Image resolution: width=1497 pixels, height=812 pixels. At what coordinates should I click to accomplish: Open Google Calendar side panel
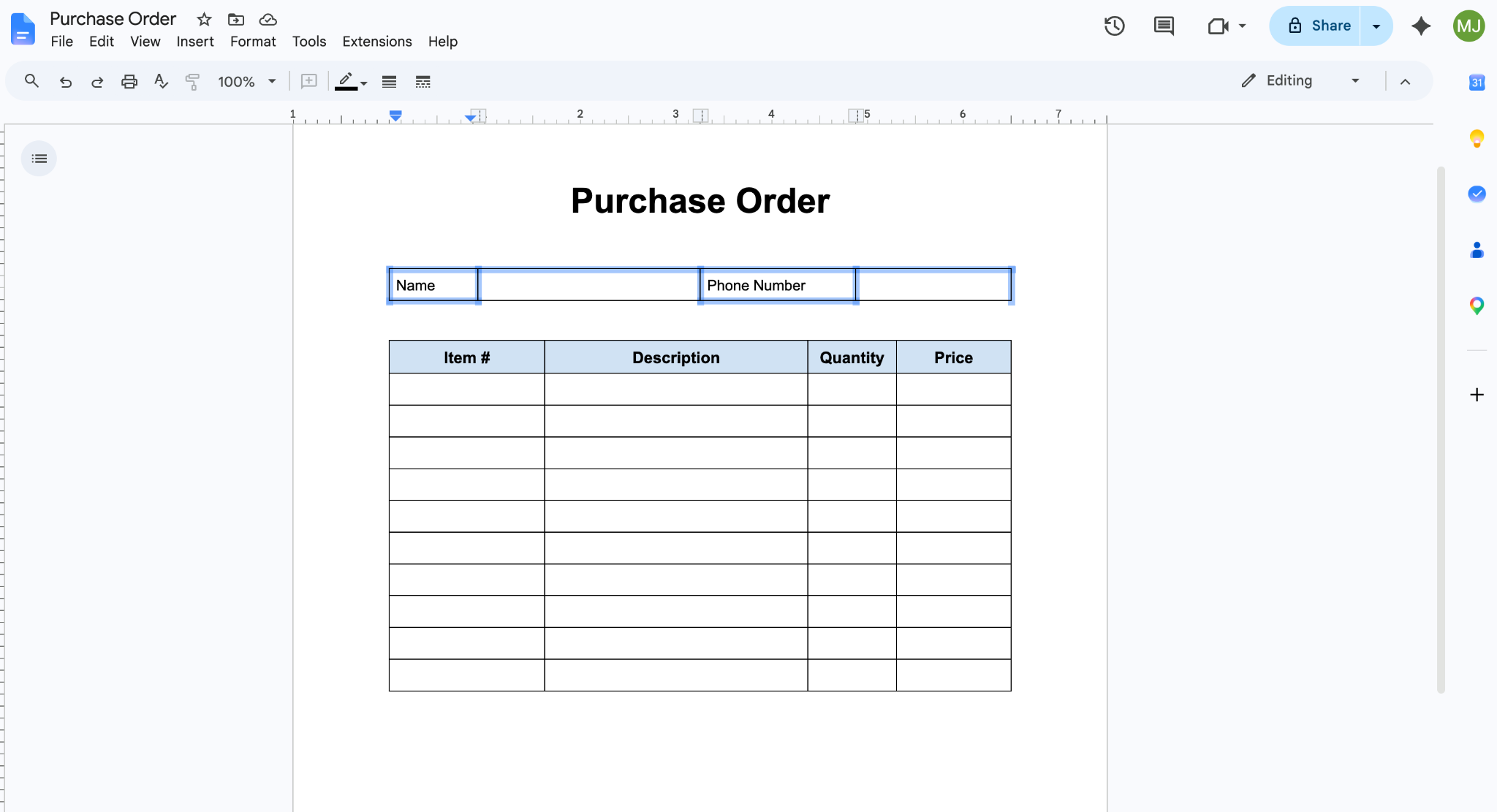pos(1477,83)
